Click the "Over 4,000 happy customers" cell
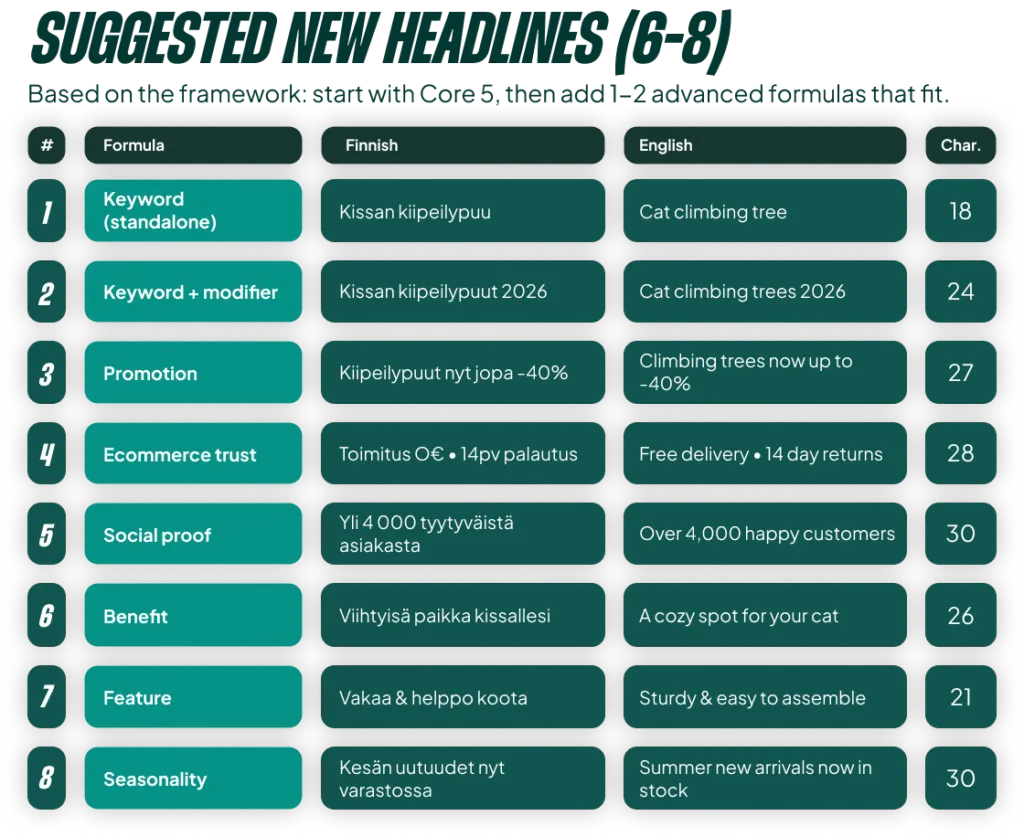Viewport: 1024px width, 837px height. [x=765, y=533]
